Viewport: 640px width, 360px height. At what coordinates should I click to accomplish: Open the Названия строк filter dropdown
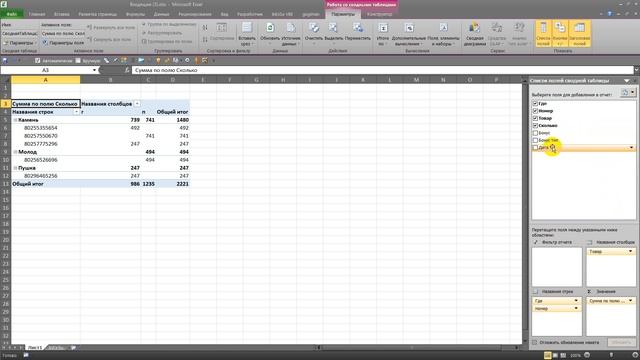click(x=76, y=112)
